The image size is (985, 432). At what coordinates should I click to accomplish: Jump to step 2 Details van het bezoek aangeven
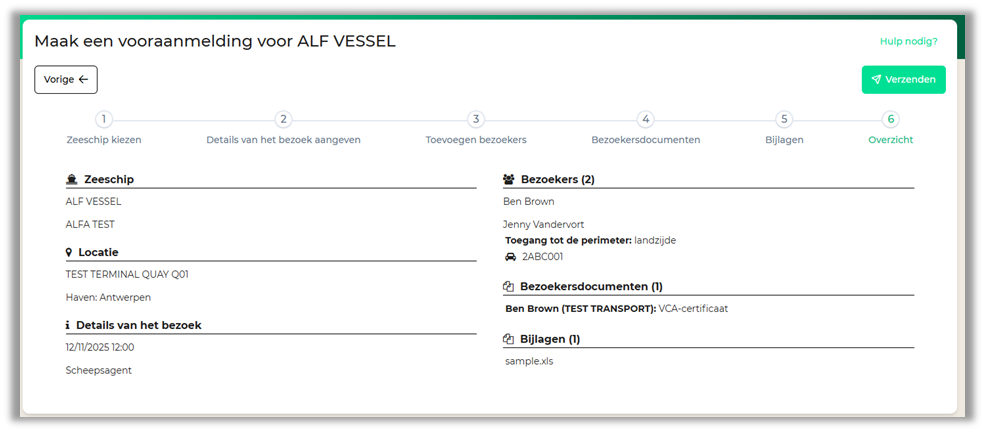point(283,120)
